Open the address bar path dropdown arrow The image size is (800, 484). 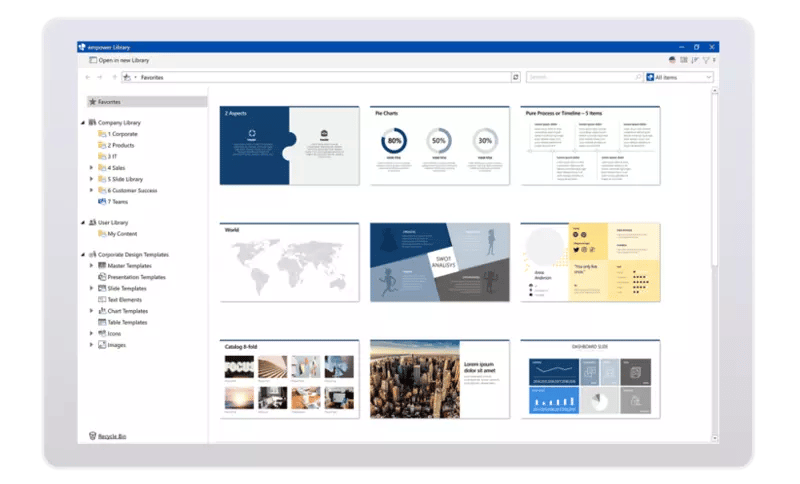pos(135,77)
